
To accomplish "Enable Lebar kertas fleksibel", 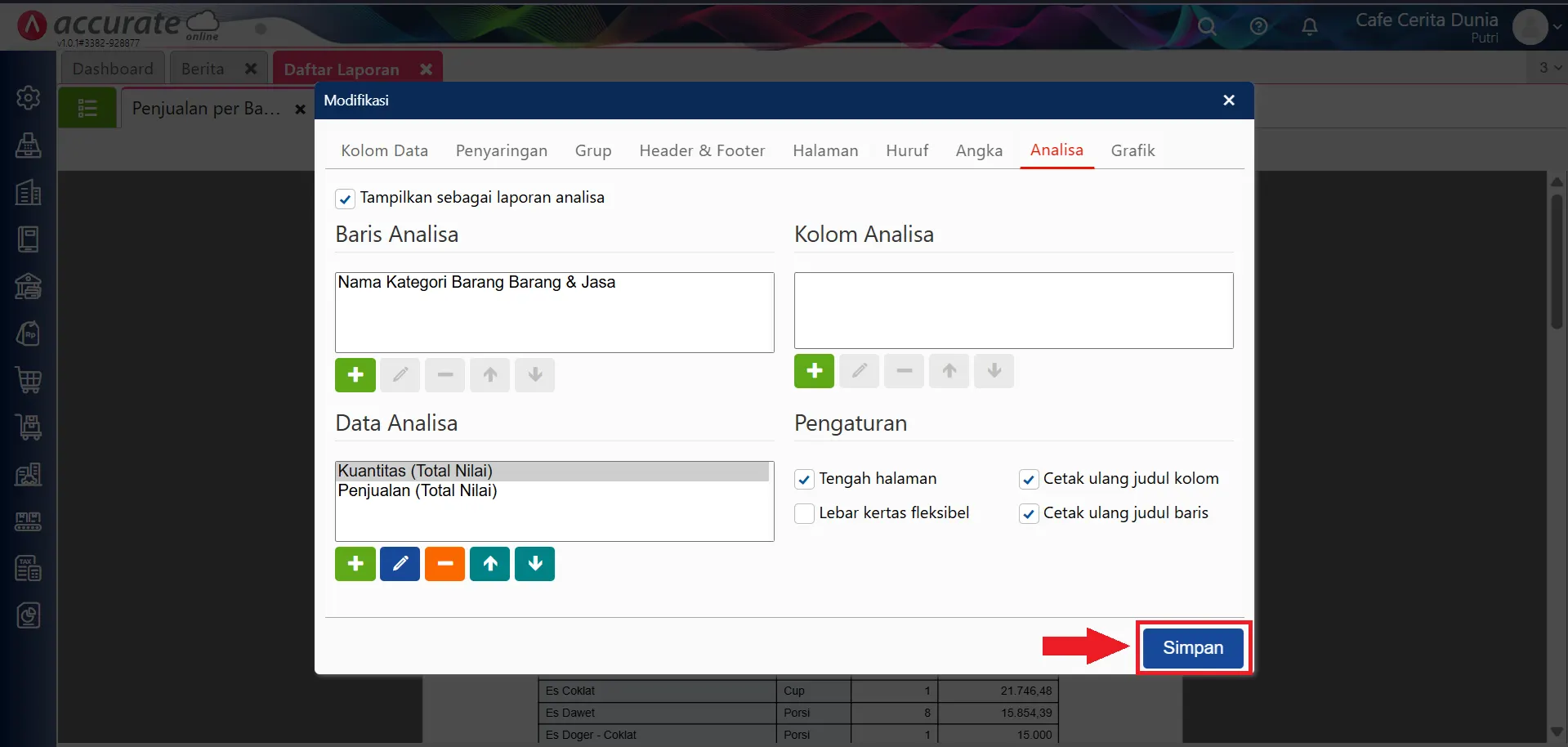I will [x=804, y=513].
